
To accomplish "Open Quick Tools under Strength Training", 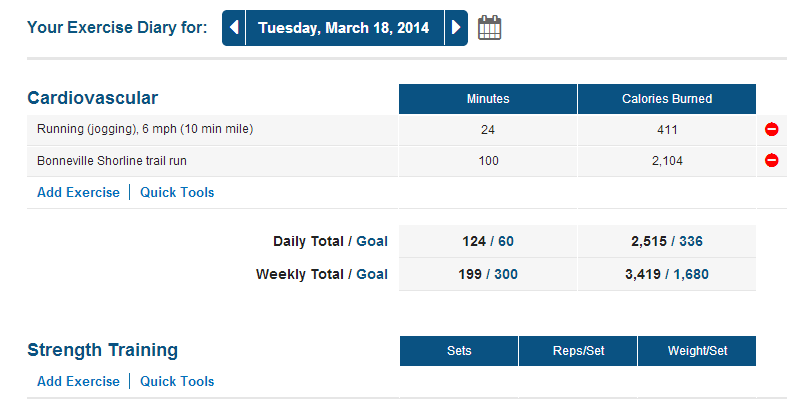I will tap(177, 381).
